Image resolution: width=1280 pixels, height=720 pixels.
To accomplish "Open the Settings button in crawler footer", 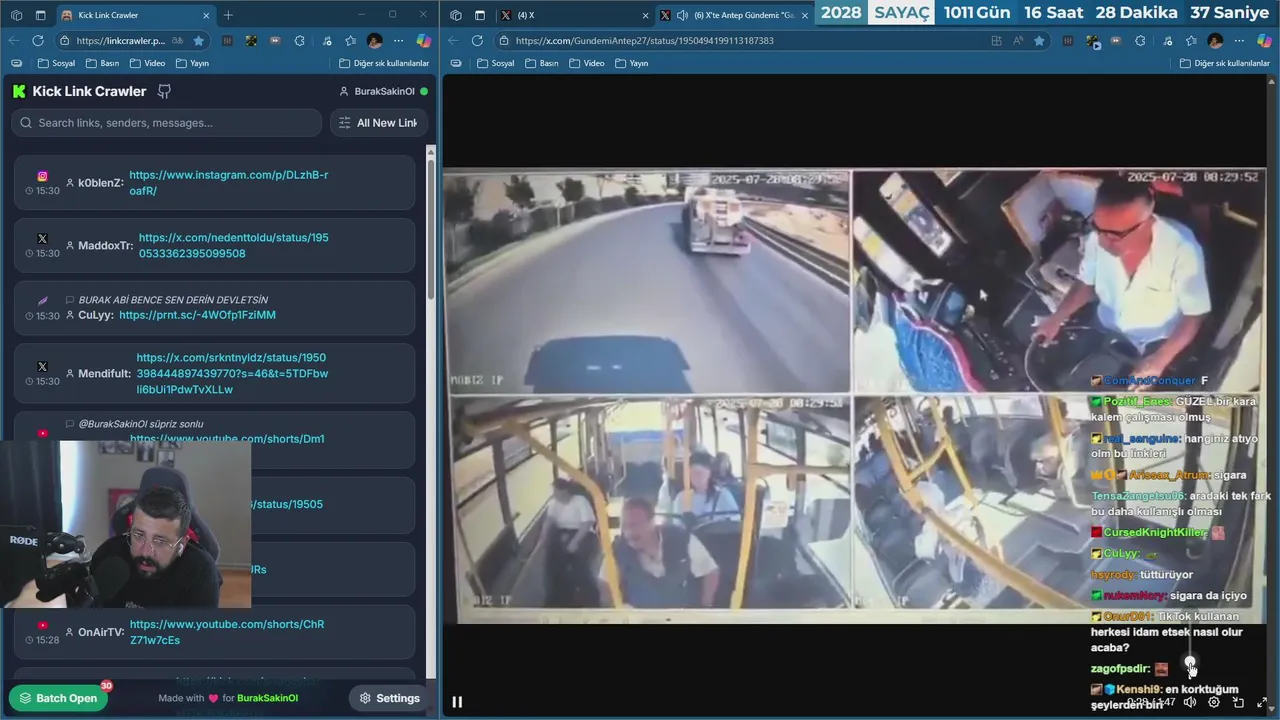I will pyautogui.click(x=389, y=698).
